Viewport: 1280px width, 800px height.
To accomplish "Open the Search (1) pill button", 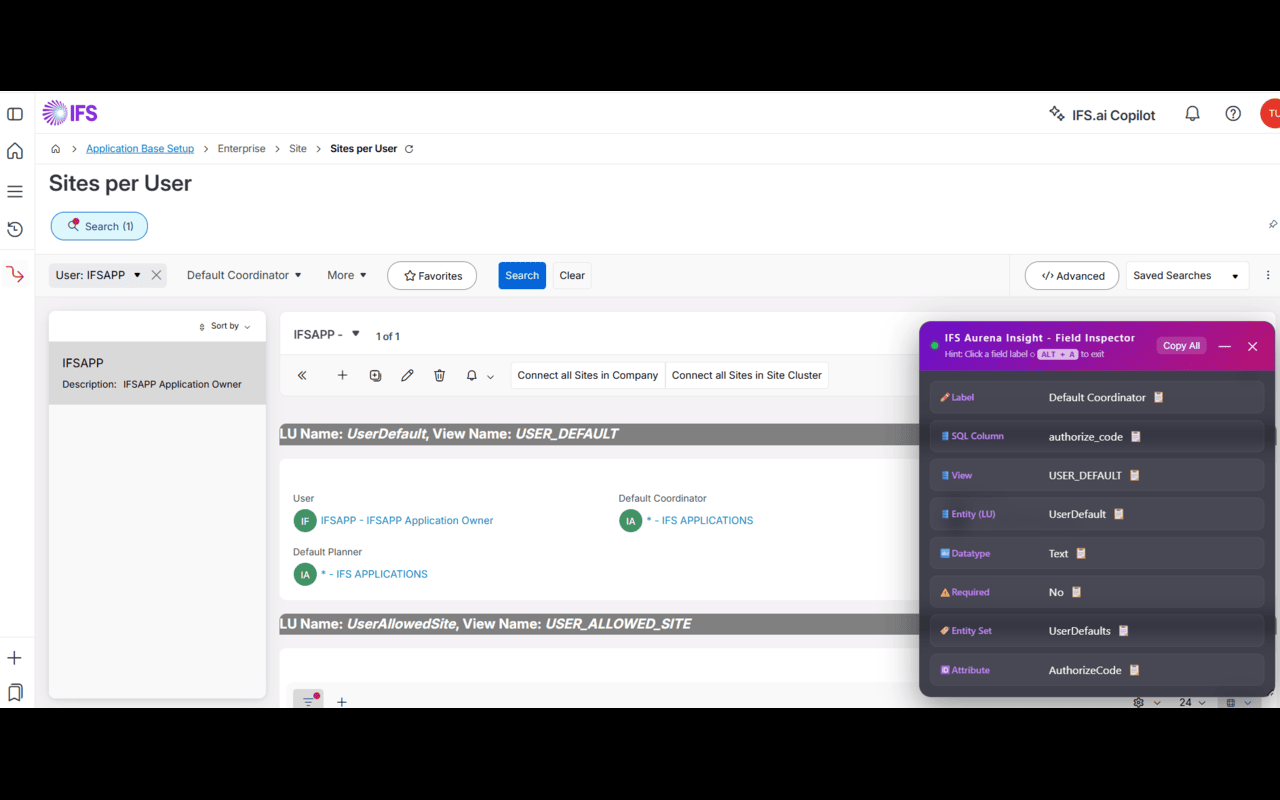I will [x=99, y=226].
